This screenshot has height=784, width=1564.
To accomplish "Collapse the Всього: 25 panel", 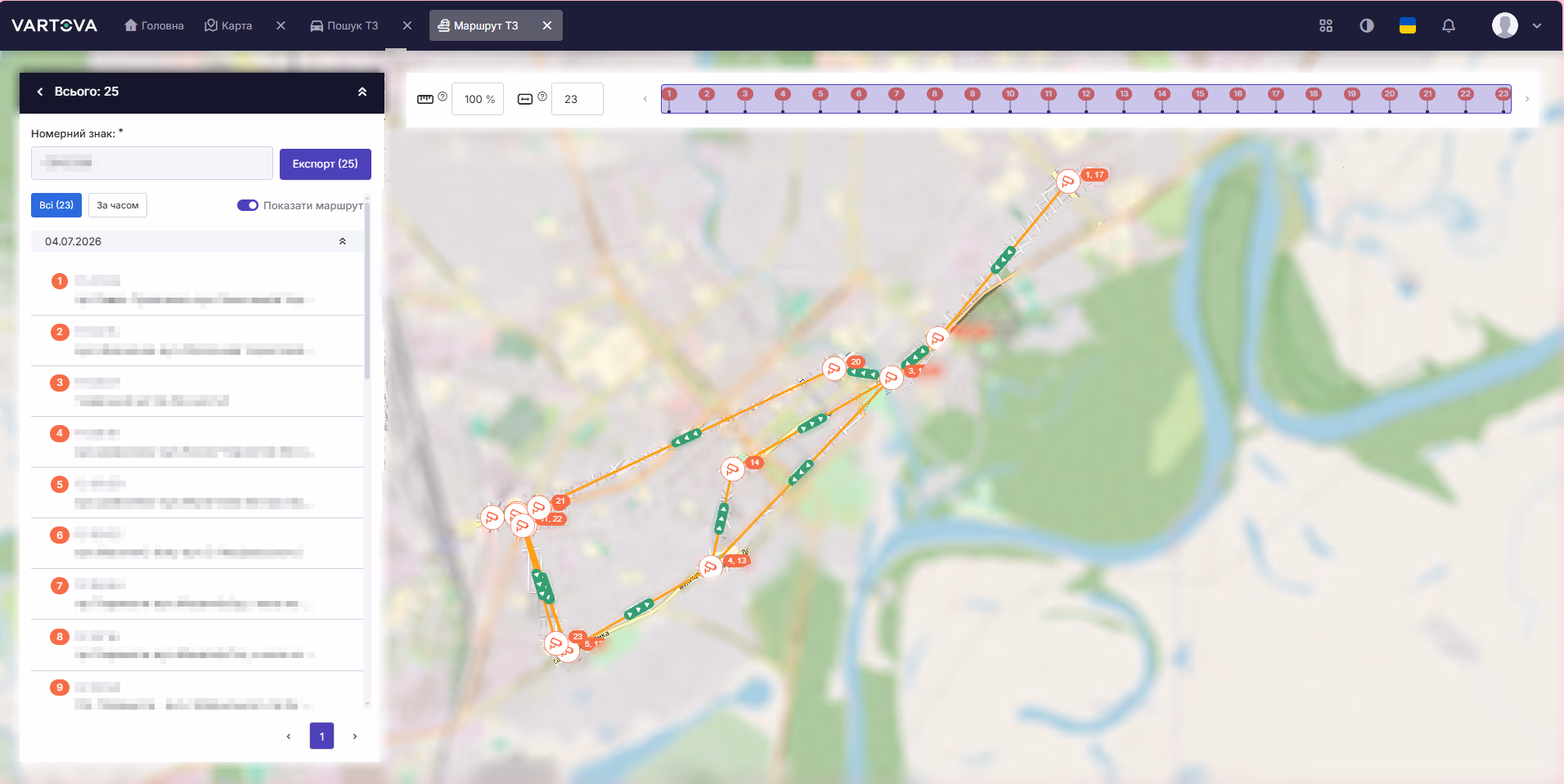I will [x=362, y=92].
